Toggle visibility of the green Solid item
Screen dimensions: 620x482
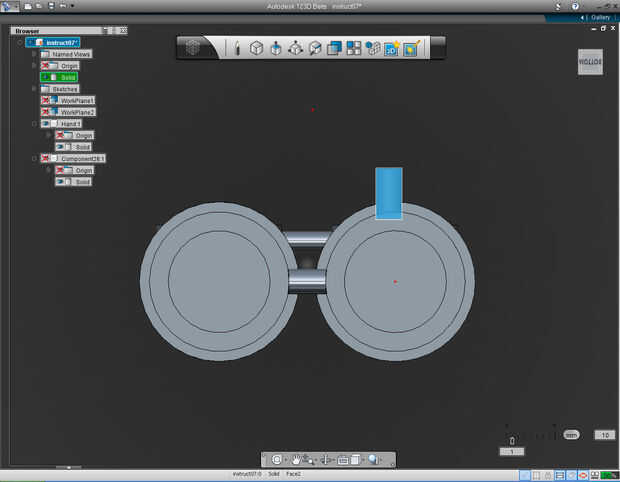coord(45,77)
